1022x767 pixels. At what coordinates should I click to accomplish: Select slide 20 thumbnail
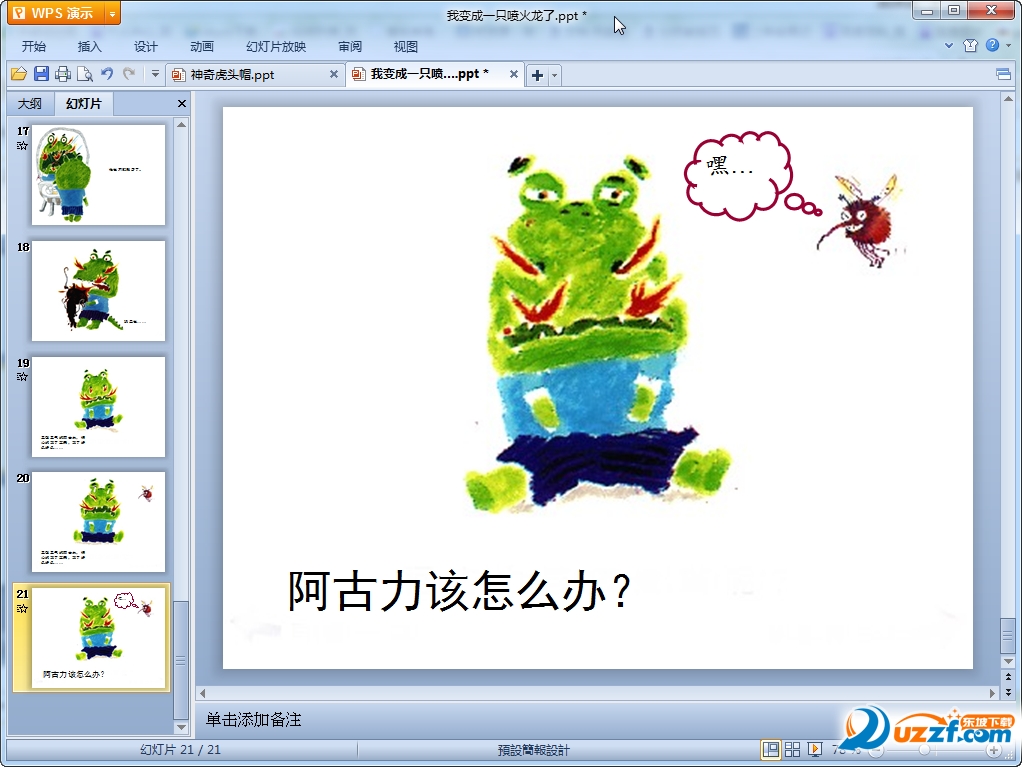coord(98,522)
